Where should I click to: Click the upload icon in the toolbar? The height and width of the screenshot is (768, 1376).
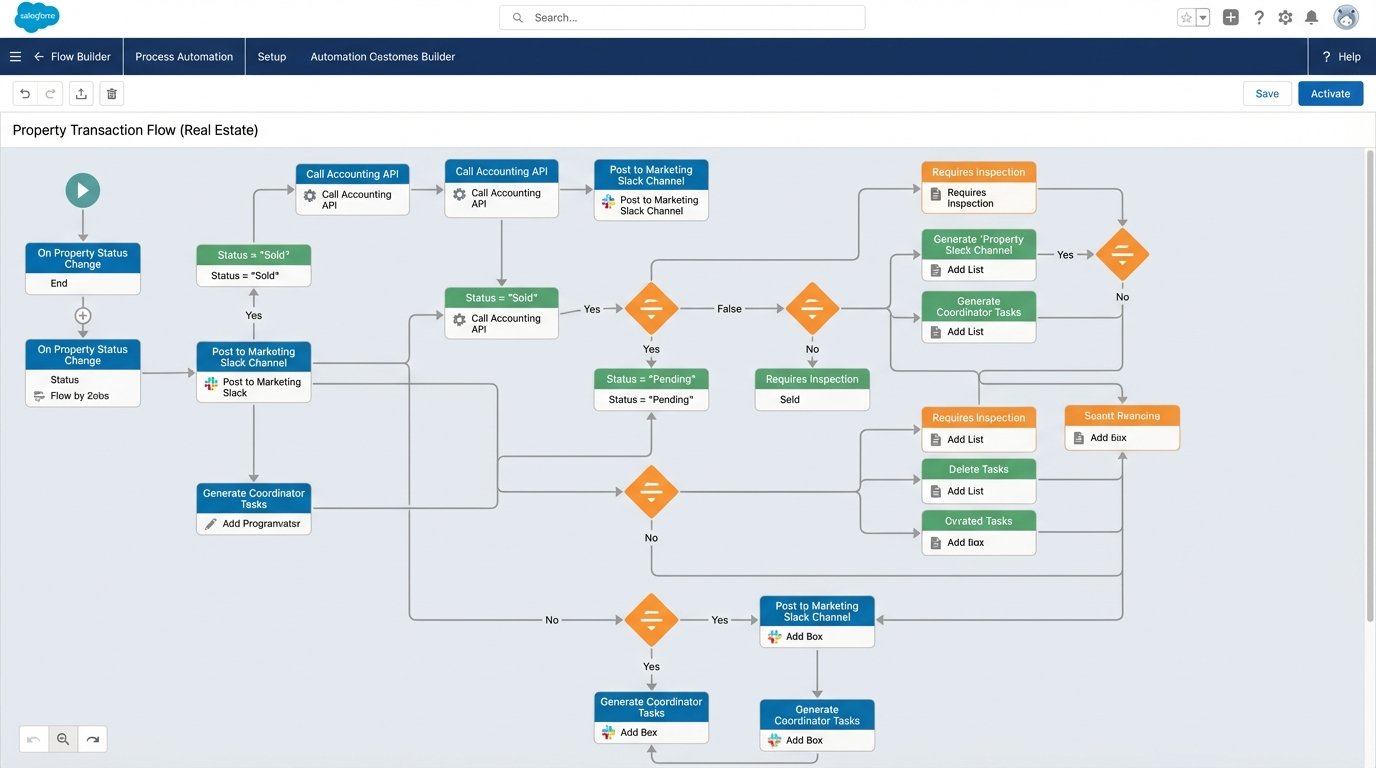coord(79,92)
